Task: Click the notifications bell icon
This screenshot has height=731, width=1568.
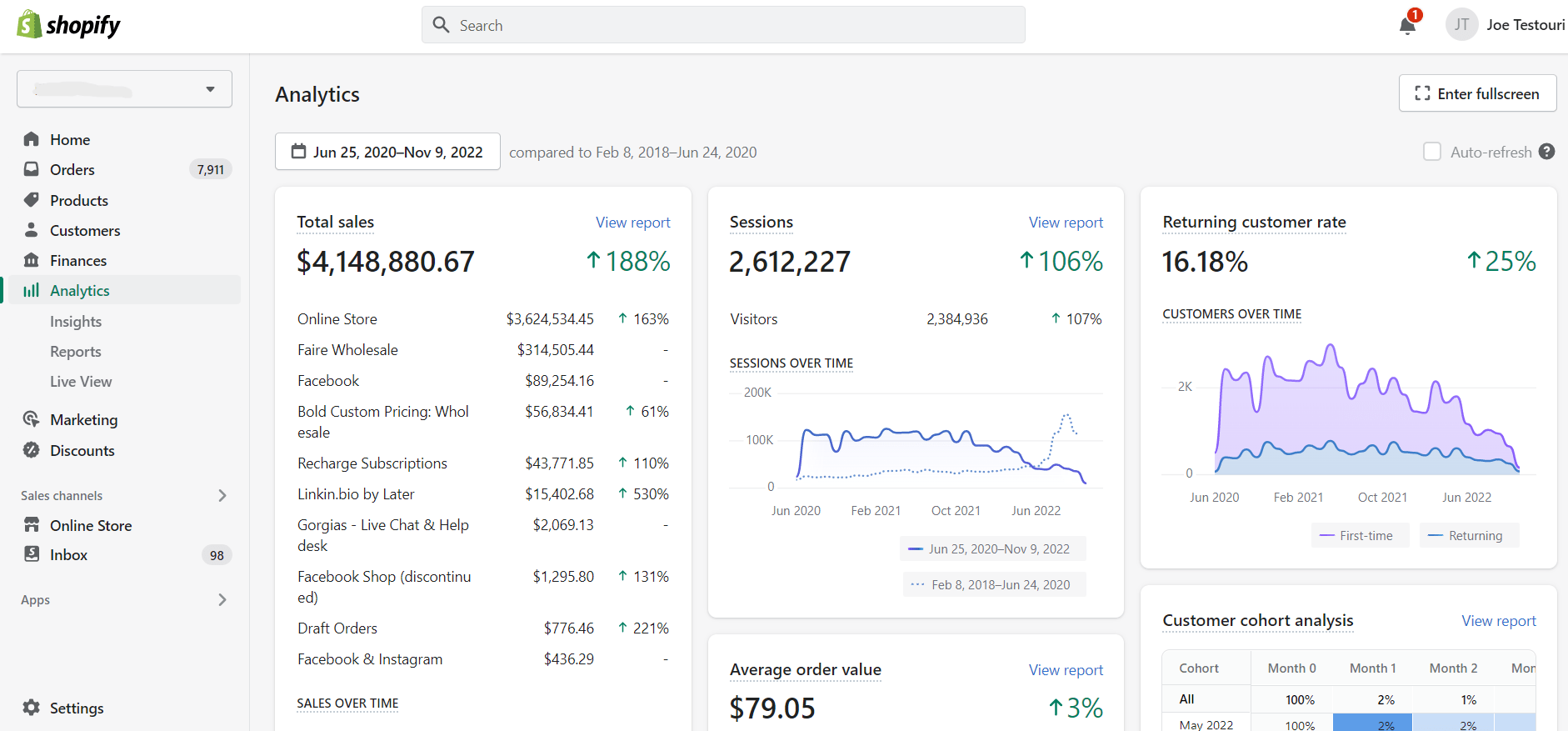Action: click(1407, 25)
